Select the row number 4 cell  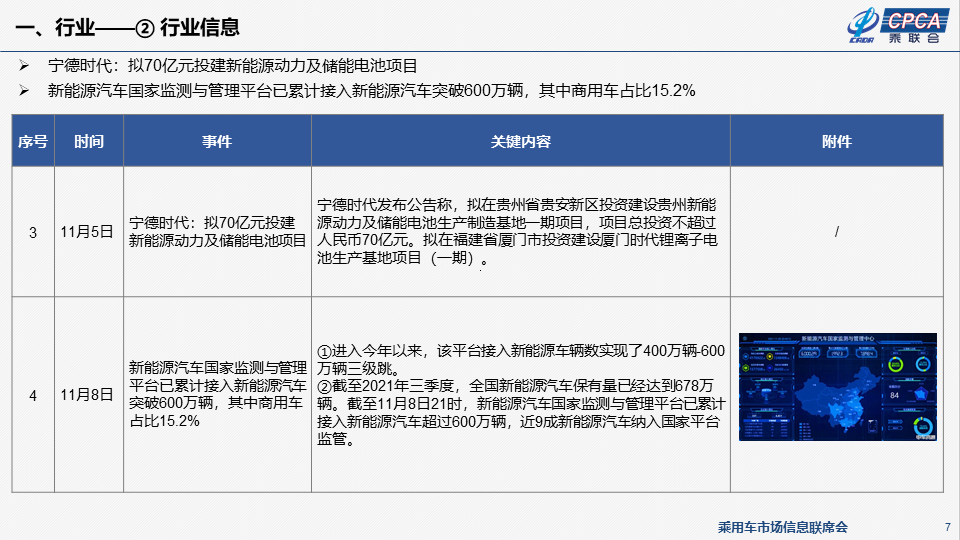[33, 395]
